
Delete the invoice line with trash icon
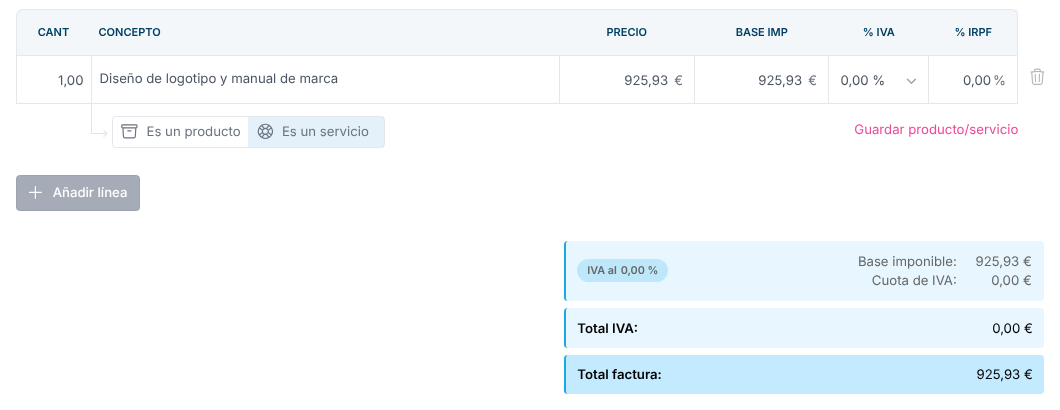click(x=1037, y=77)
